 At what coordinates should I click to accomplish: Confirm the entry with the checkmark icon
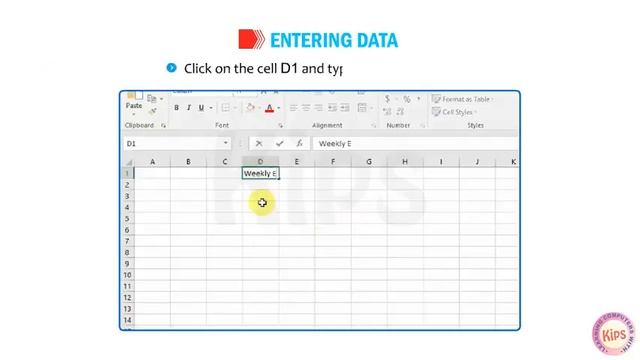280,144
